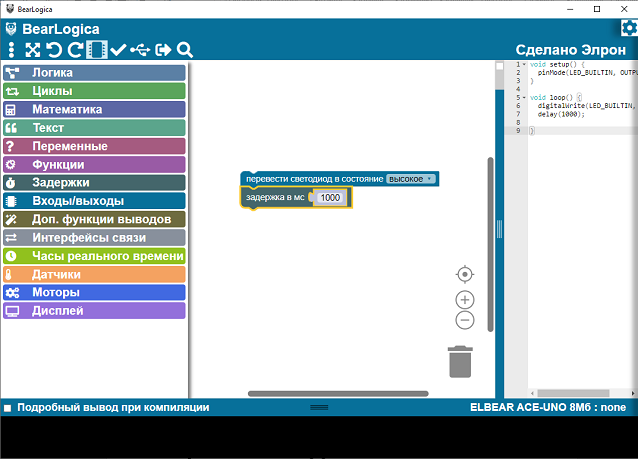Click the delay value field showing 1000

[x=330, y=198]
